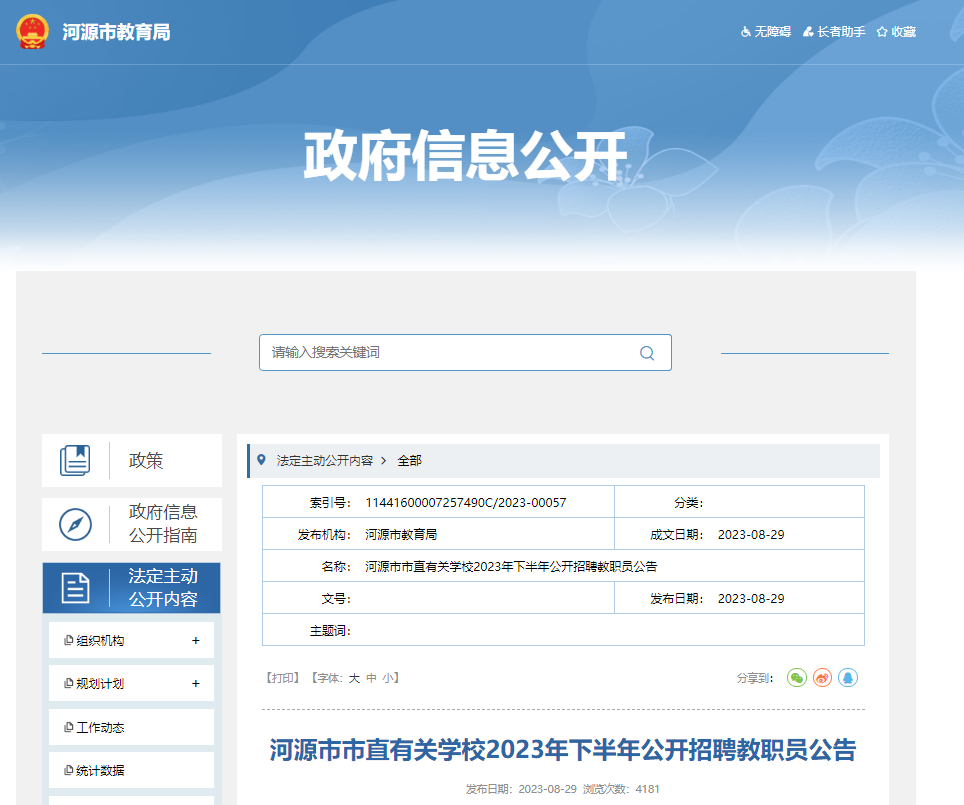This screenshot has height=805, width=964.
Task: Set font size to 大
Action: 354,678
